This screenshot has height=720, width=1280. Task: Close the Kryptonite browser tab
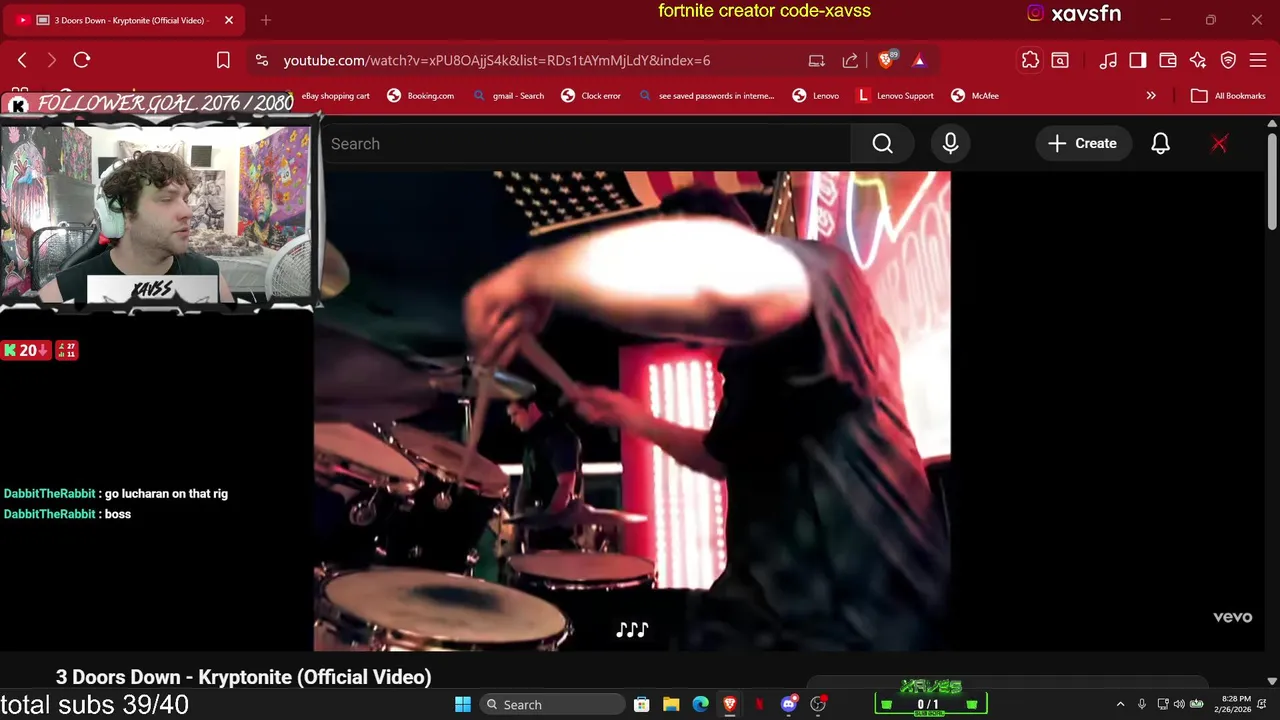tap(228, 20)
